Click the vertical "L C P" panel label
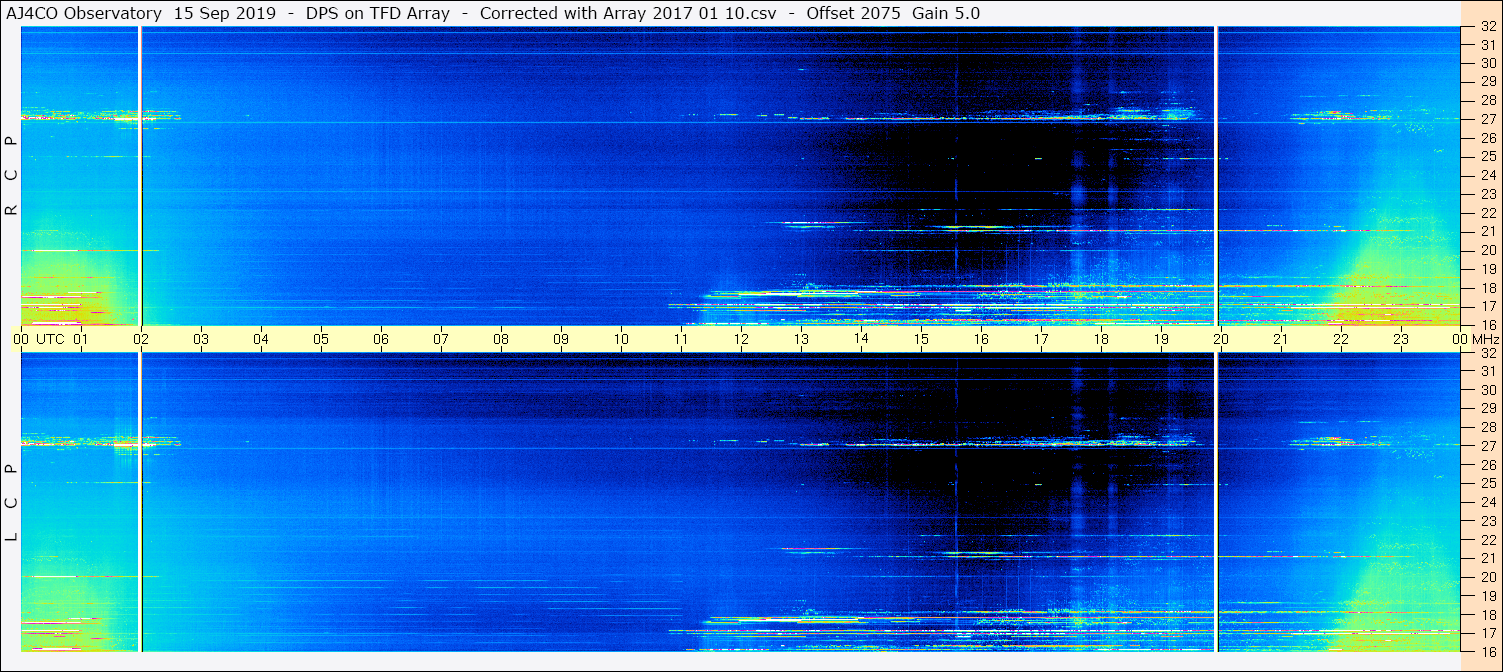Image resolution: width=1503 pixels, height=672 pixels. tap(12, 502)
